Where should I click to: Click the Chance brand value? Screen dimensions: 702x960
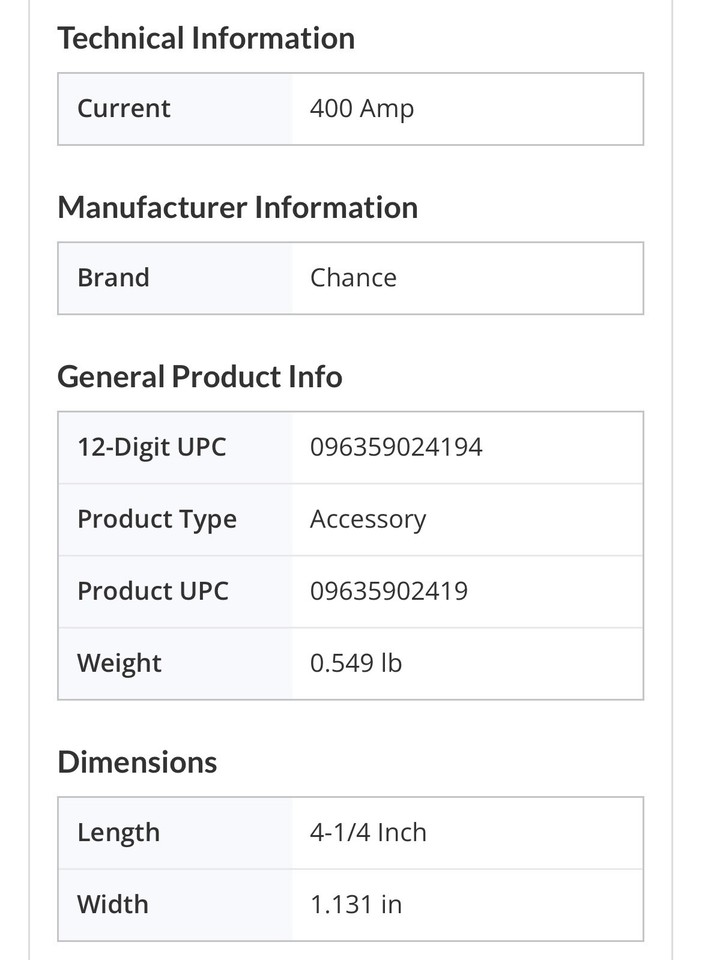pyautogui.click(x=353, y=278)
